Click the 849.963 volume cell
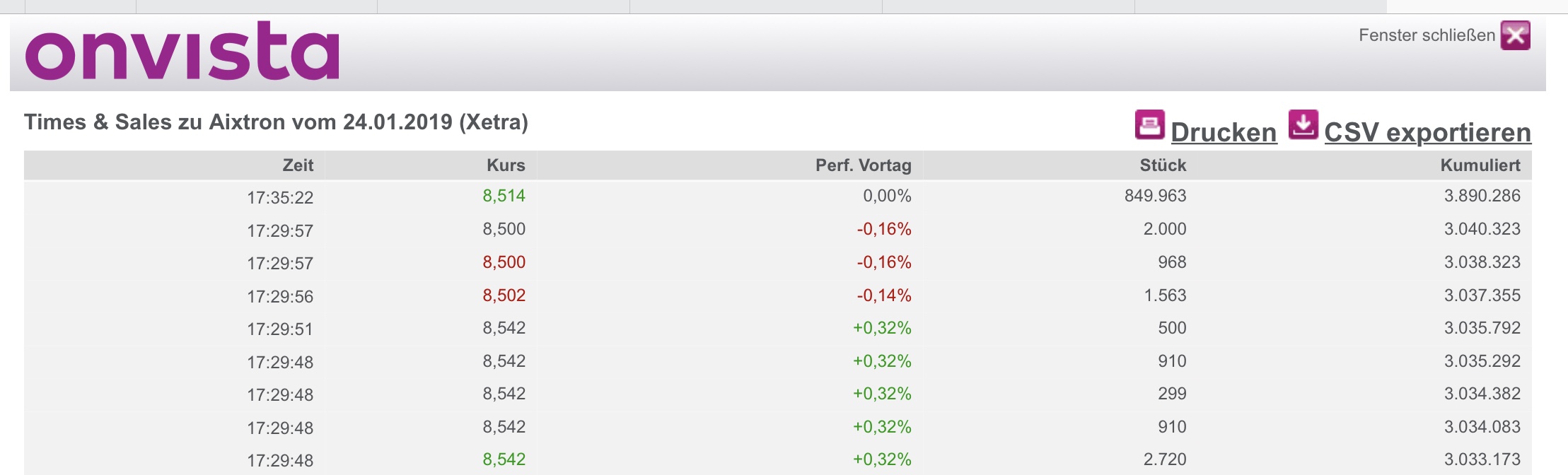 [x=1155, y=196]
